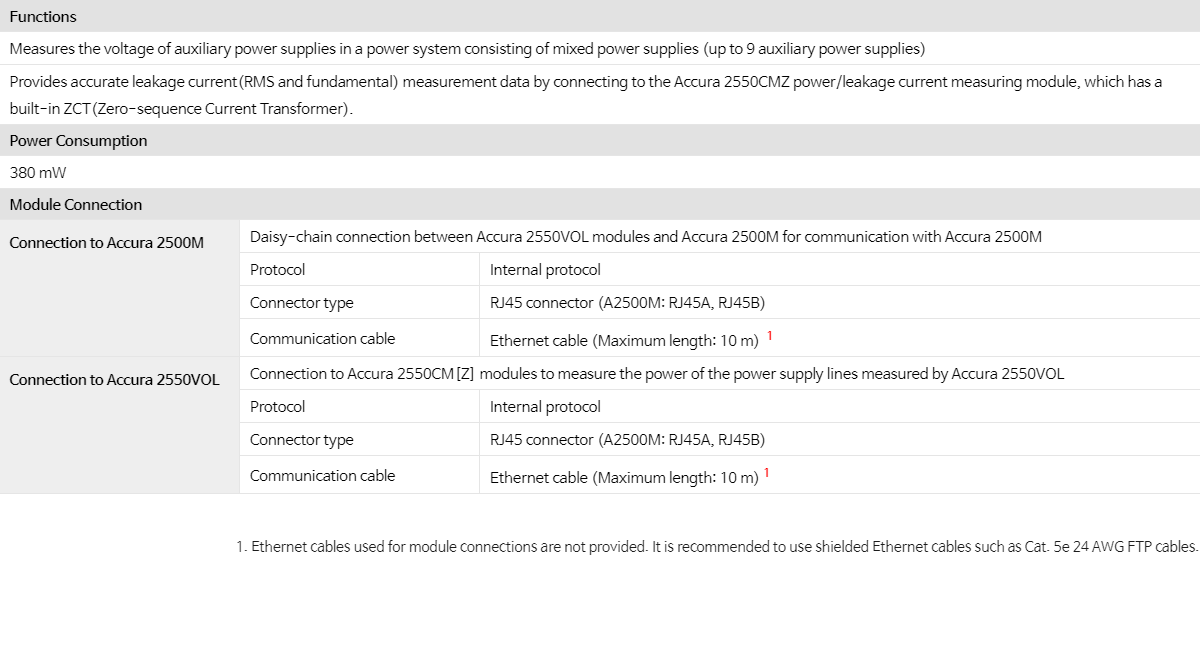The width and height of the screenshot is (1200, 650).
Task: Open footnote 1 marker in 2550VOL cable row
Action: [x=767, y=473]
